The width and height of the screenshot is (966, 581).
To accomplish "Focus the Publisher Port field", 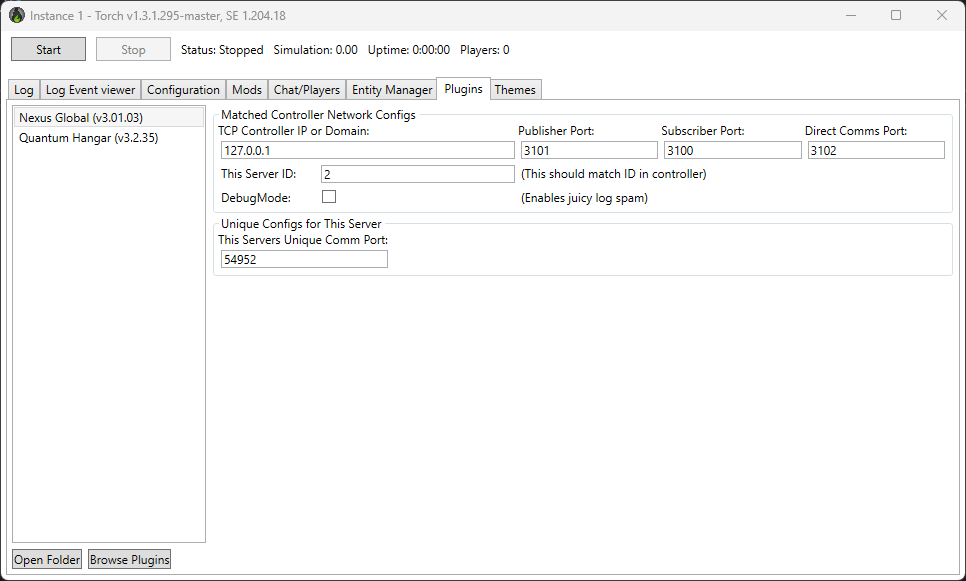I will tap(588, 150).
